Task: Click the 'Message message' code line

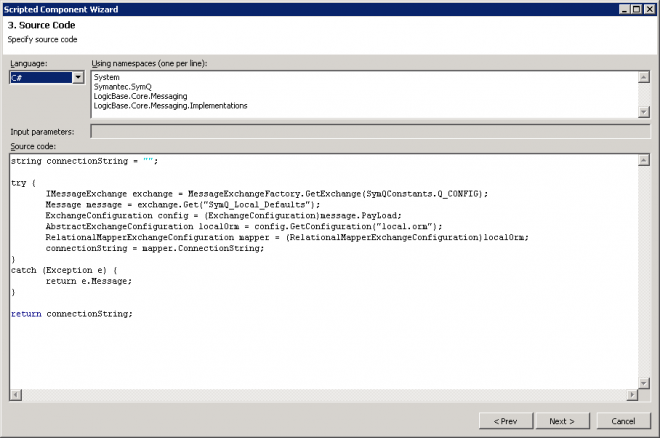Action: coord(183,205)
